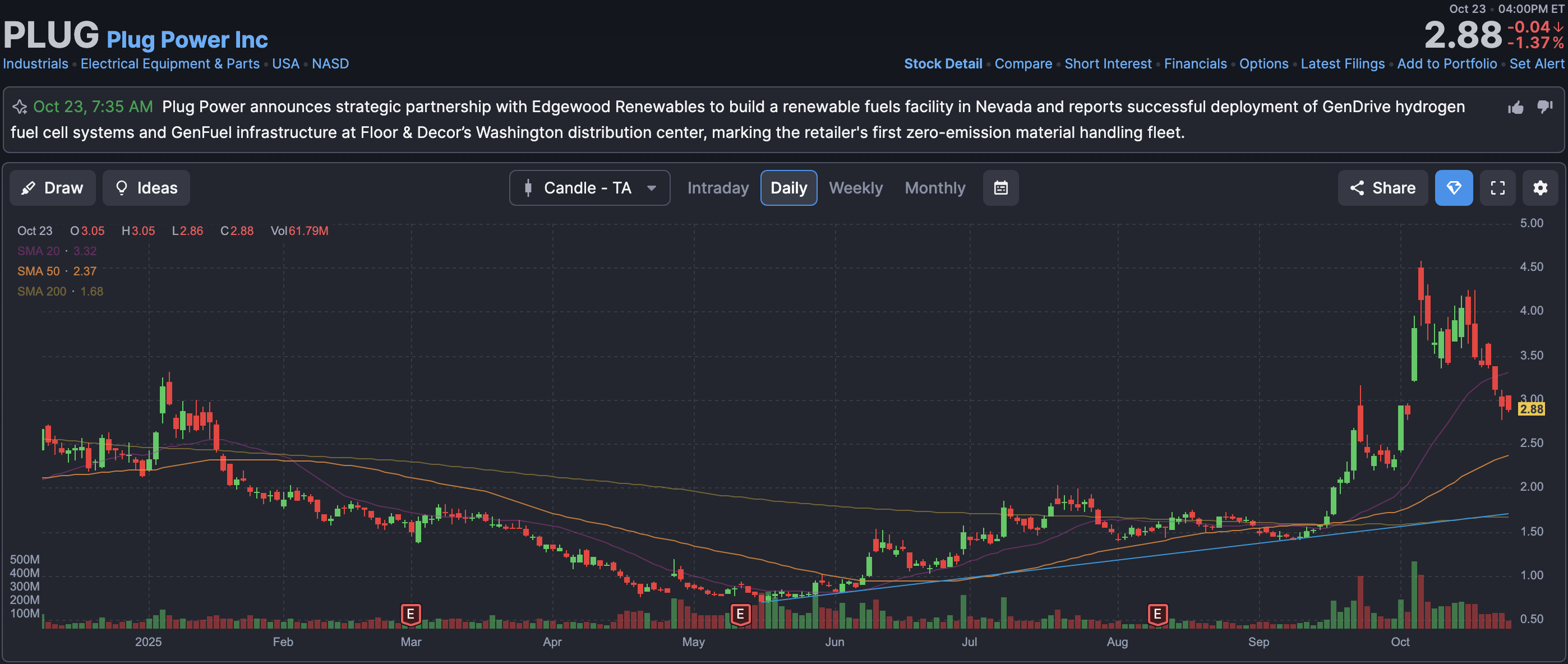Toggle the SMA 200 indicator label
This screenshot has width=1568, height=664.
pyautogui.click(x=41, y=292)
